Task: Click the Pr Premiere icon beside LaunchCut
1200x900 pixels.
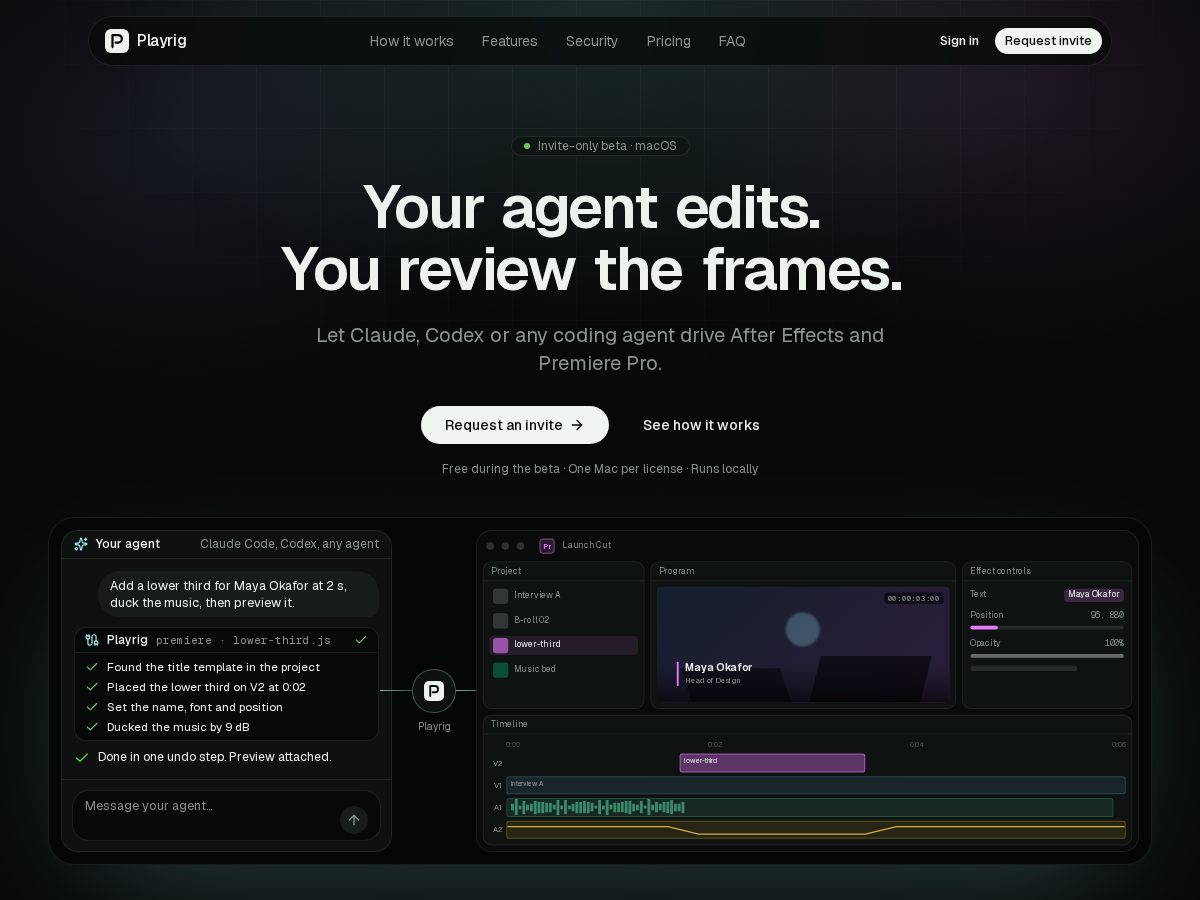Action: click(x=547, y=546)
